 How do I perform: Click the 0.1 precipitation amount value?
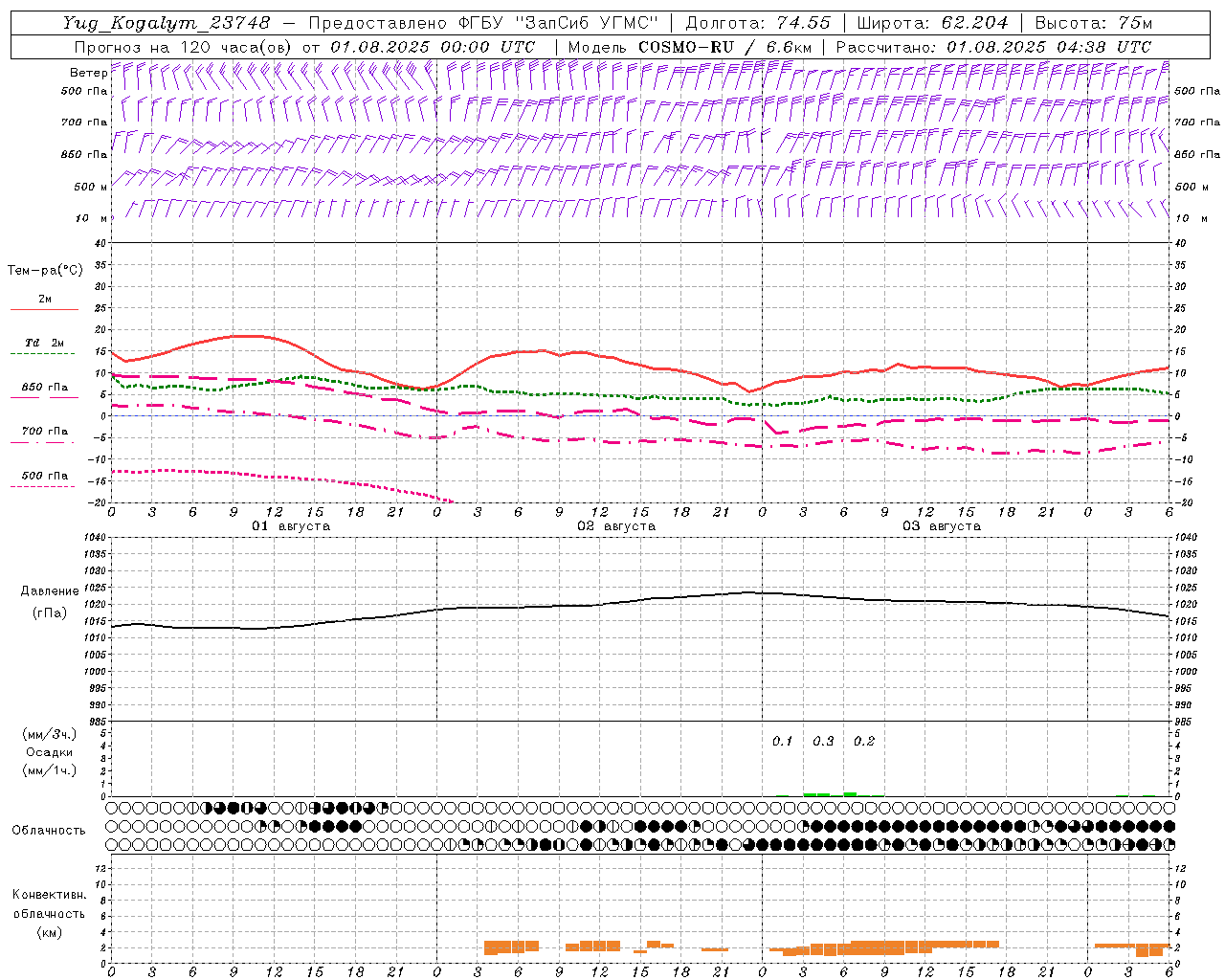click(x=783, y=741)
